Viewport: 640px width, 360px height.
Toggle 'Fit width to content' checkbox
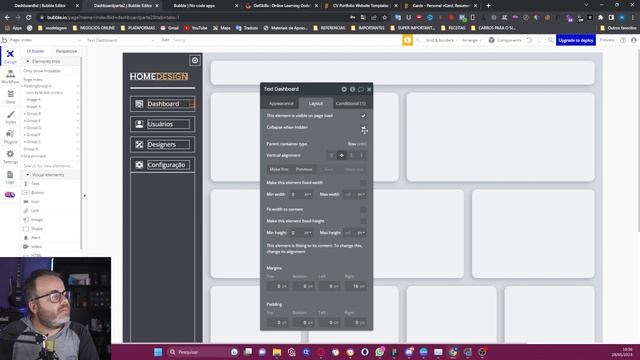(363, 209)
